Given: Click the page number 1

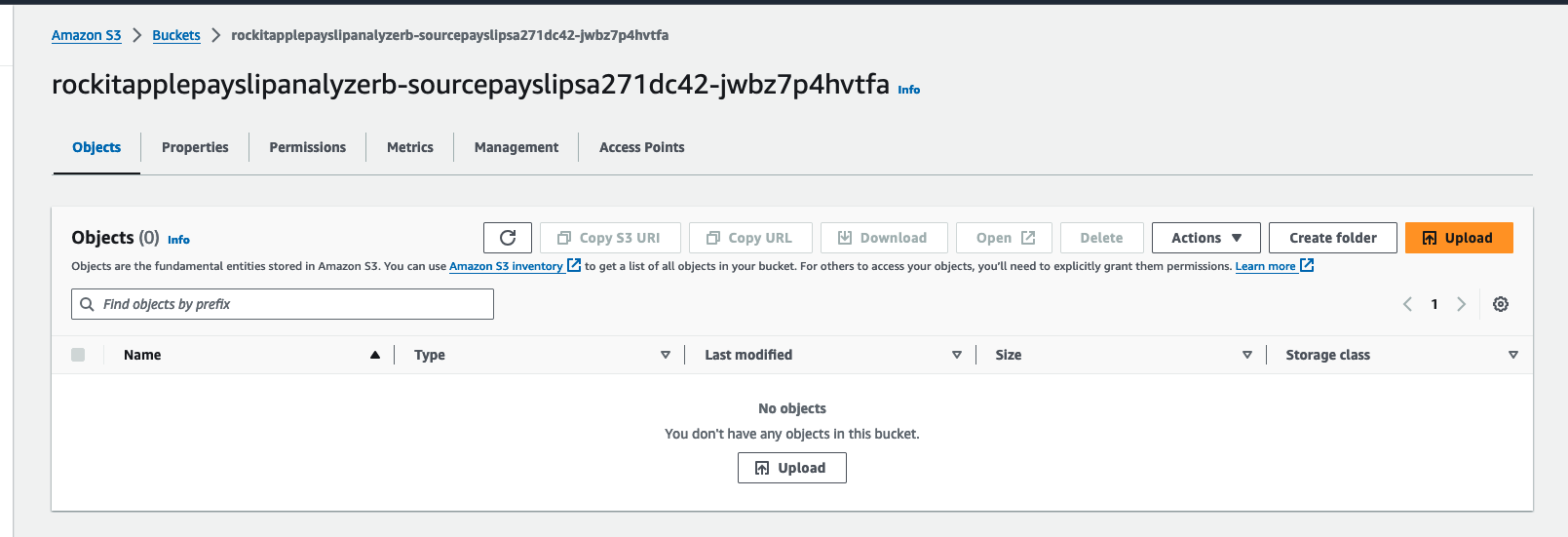Looking at the screenshot, I should [1434, 304].
